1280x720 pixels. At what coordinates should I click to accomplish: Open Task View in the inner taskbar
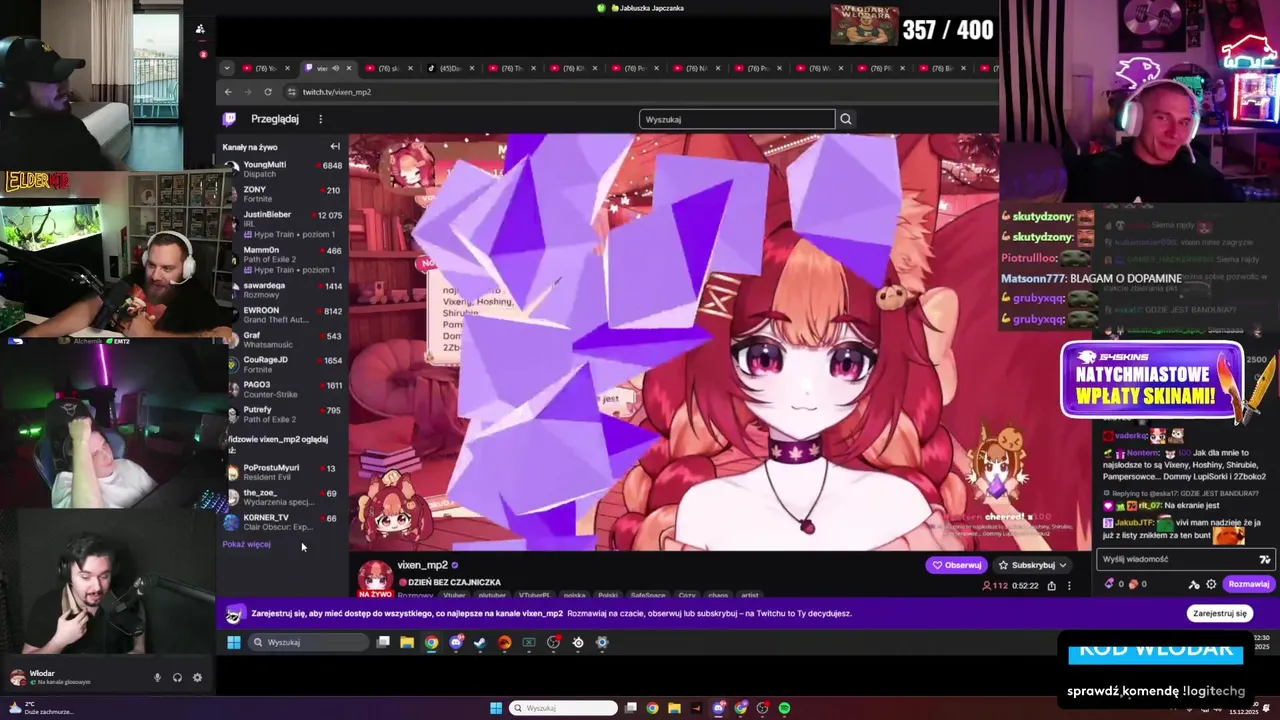click(x=383, y=642)
